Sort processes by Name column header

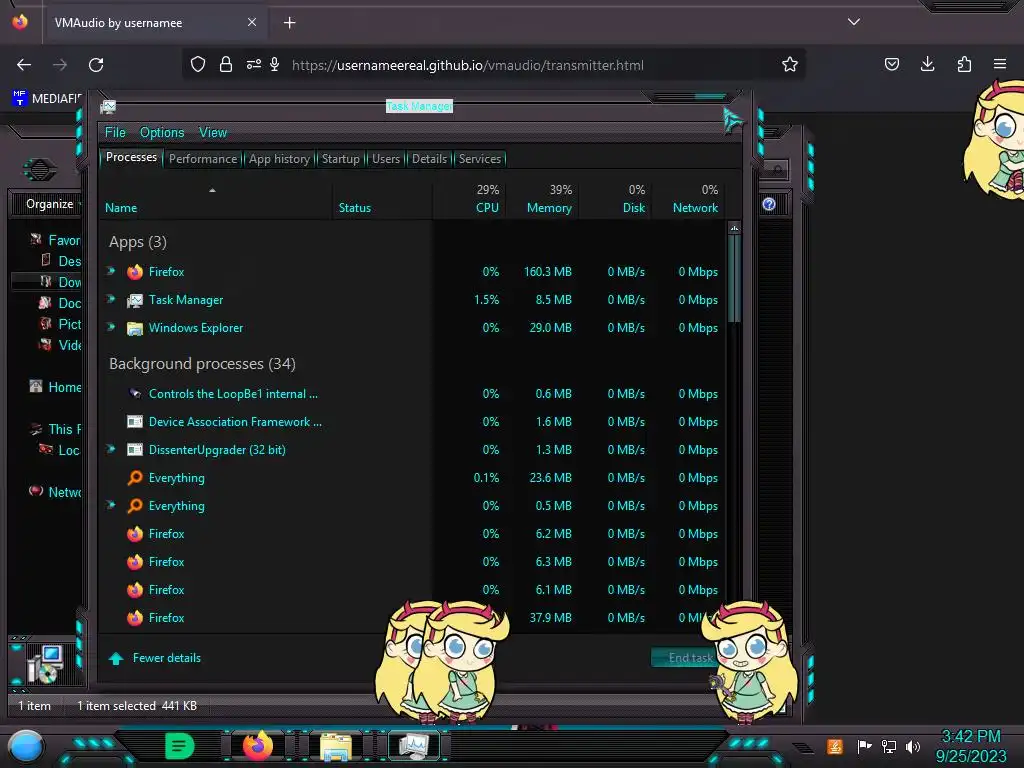point(216,199)
